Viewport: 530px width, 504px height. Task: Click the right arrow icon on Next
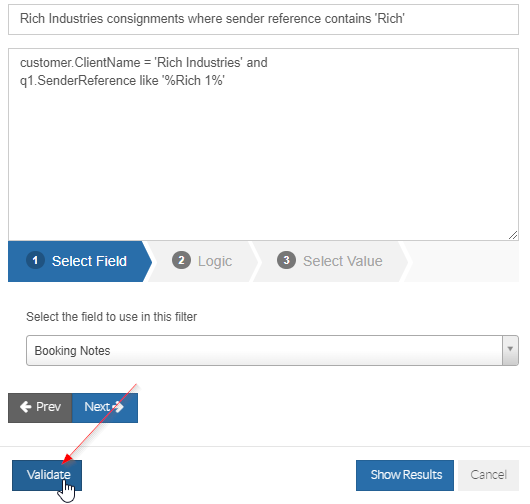point(118,407)
